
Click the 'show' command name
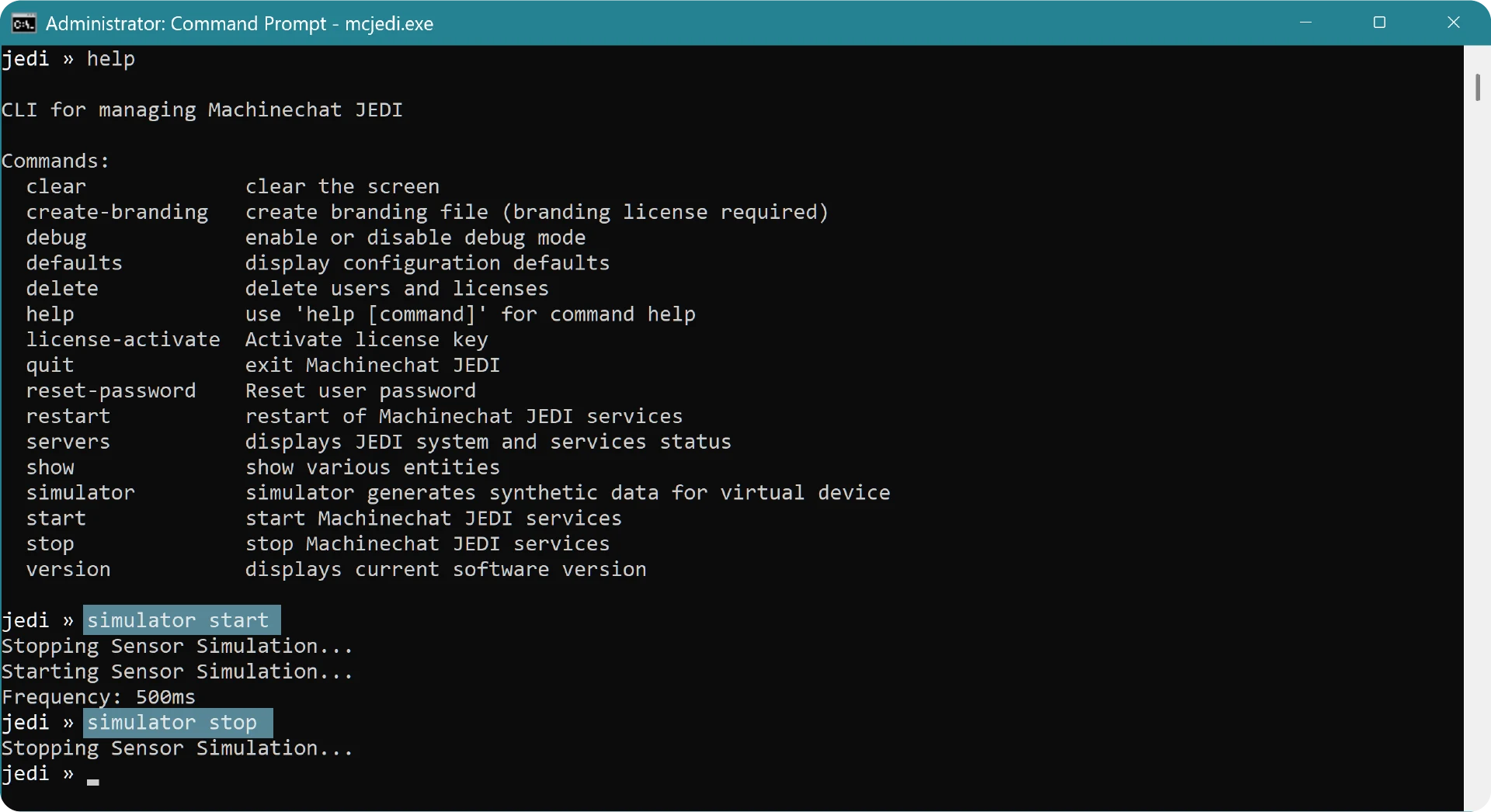(x=50, y=467)
